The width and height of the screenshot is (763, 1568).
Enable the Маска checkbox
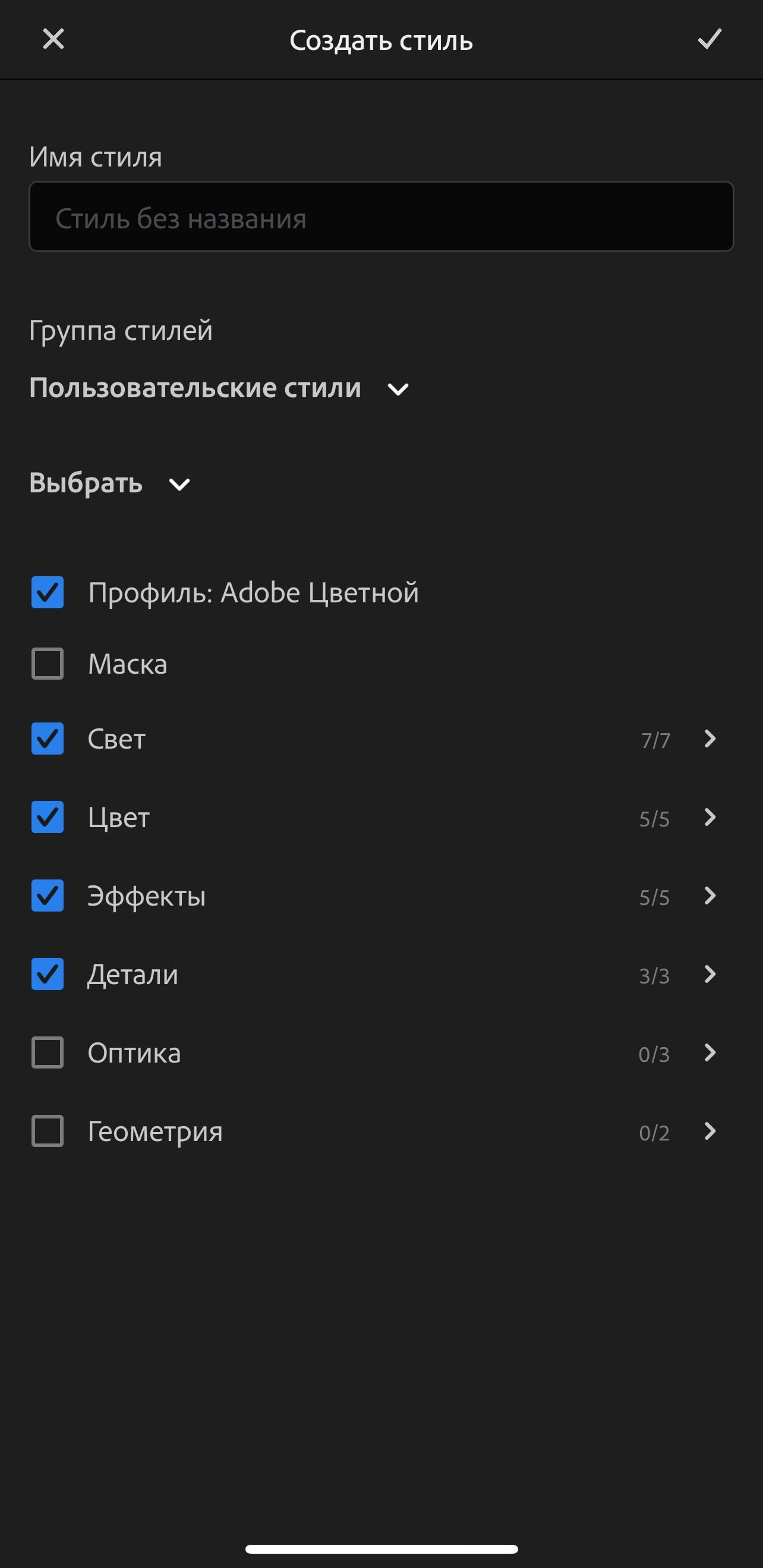(48, 664)
